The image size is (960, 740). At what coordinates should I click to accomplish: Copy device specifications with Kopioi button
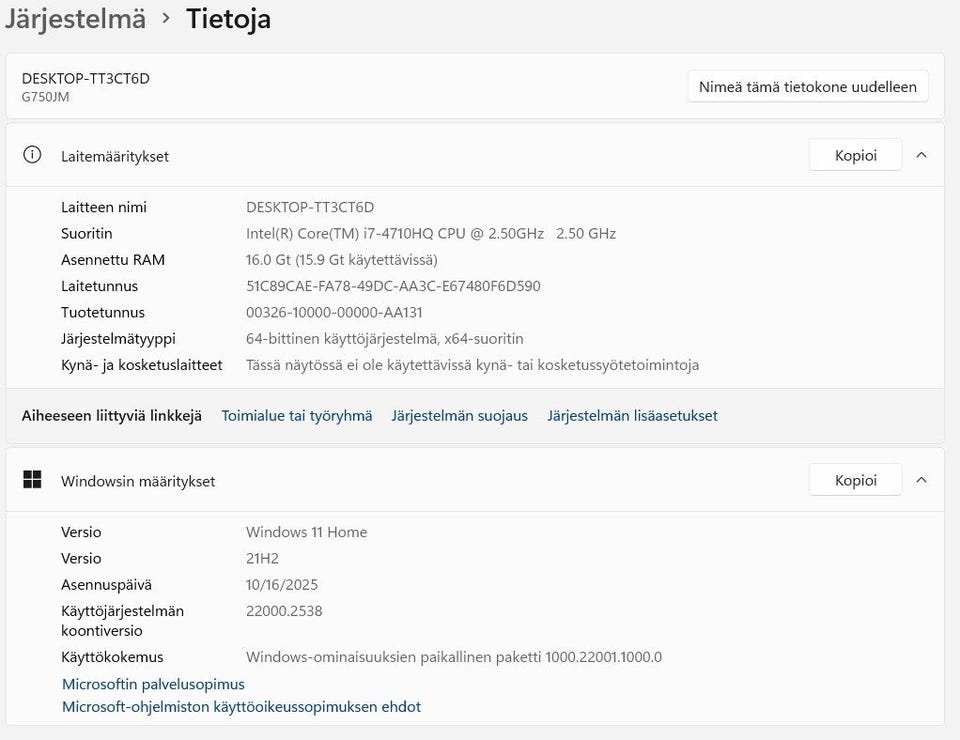[855, 155]
